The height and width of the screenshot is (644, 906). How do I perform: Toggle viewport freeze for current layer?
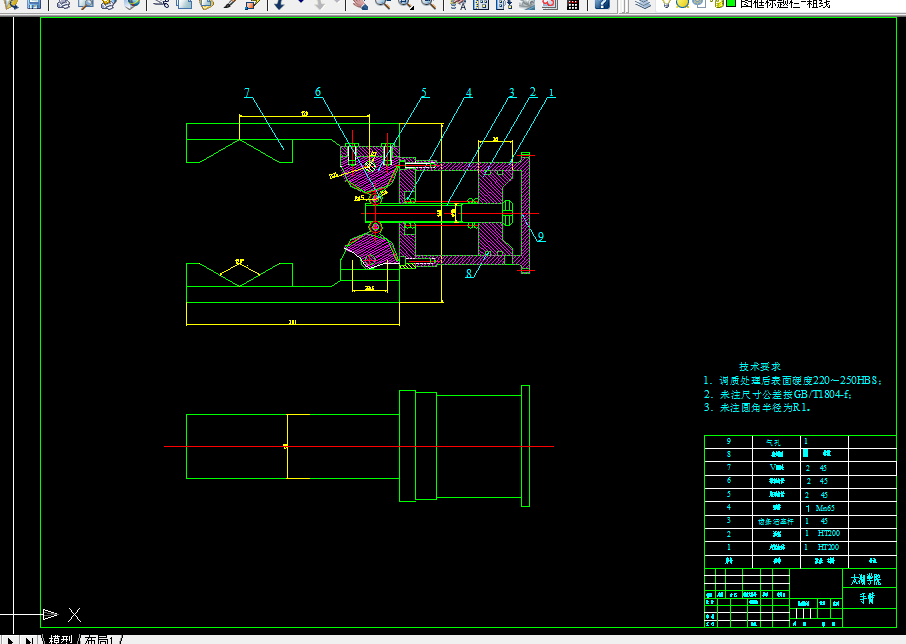699,3
